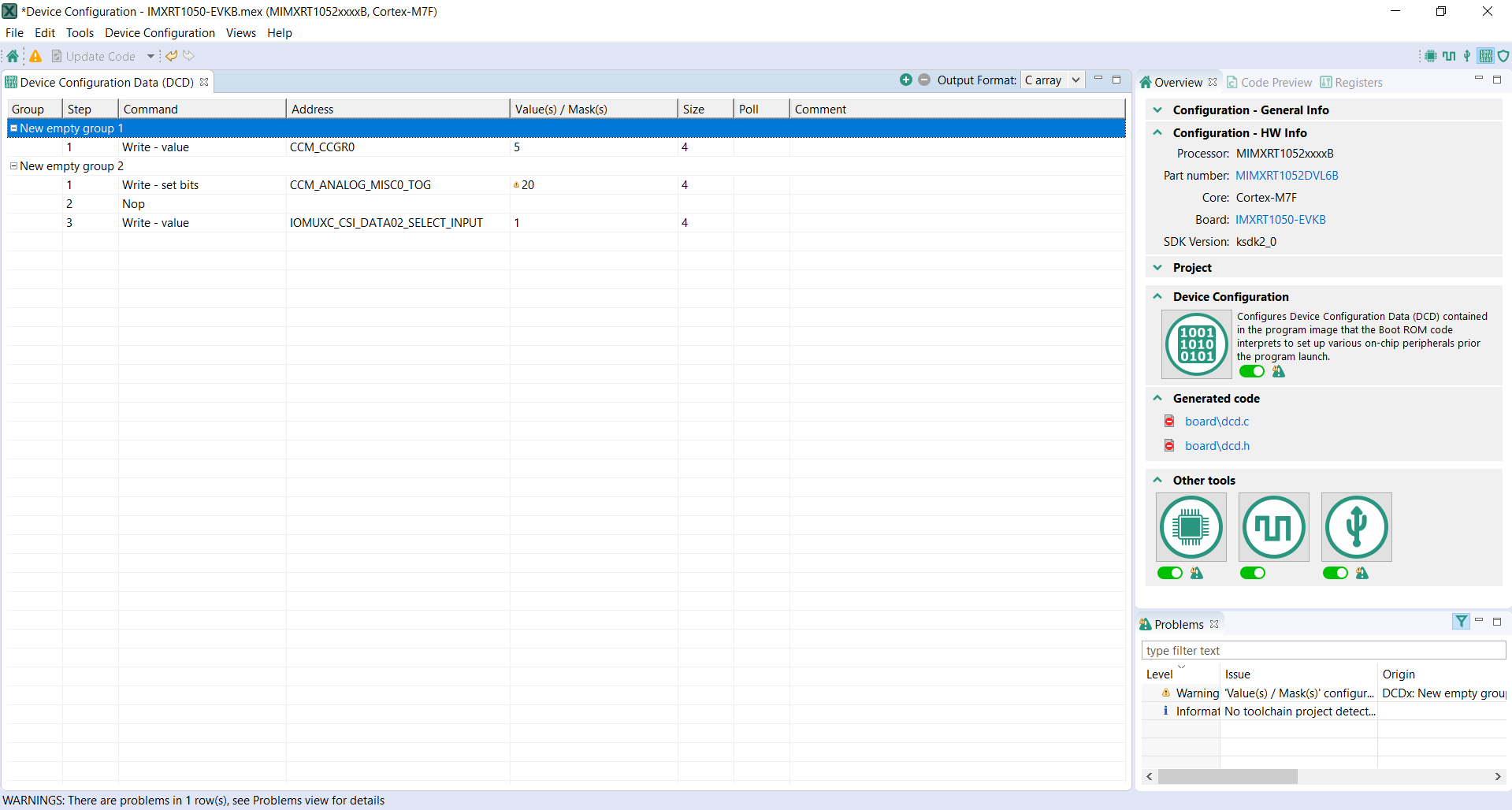This screenshot has width=1512, height=810.
Task: Open the shield tool in the top-right toolbar
Action: [x=1503, y=56]
